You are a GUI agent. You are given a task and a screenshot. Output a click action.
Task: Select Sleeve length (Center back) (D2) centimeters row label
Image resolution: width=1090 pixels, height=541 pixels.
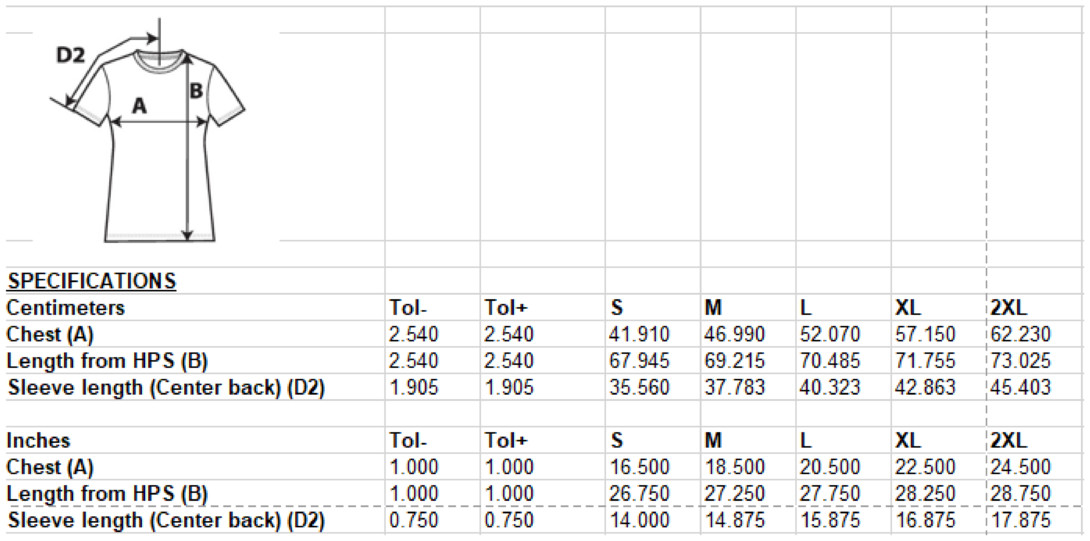coord(165,387)
